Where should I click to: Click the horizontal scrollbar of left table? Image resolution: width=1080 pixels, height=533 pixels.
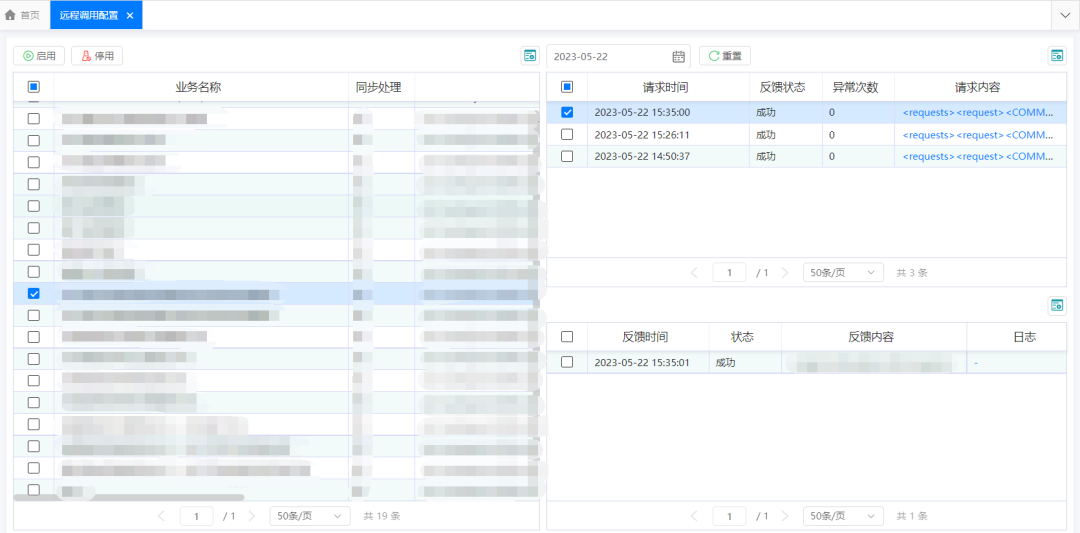130,497
